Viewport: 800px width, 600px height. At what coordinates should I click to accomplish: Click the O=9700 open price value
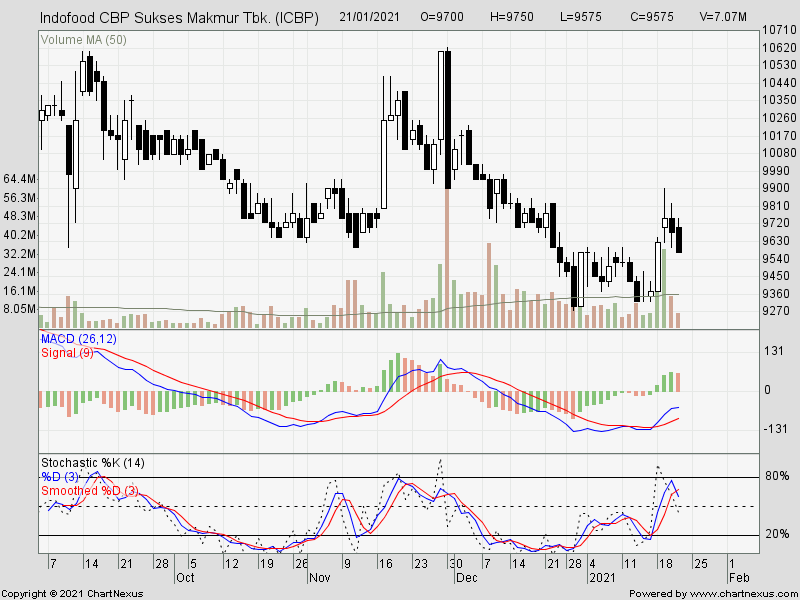click(x=442, y=17)
